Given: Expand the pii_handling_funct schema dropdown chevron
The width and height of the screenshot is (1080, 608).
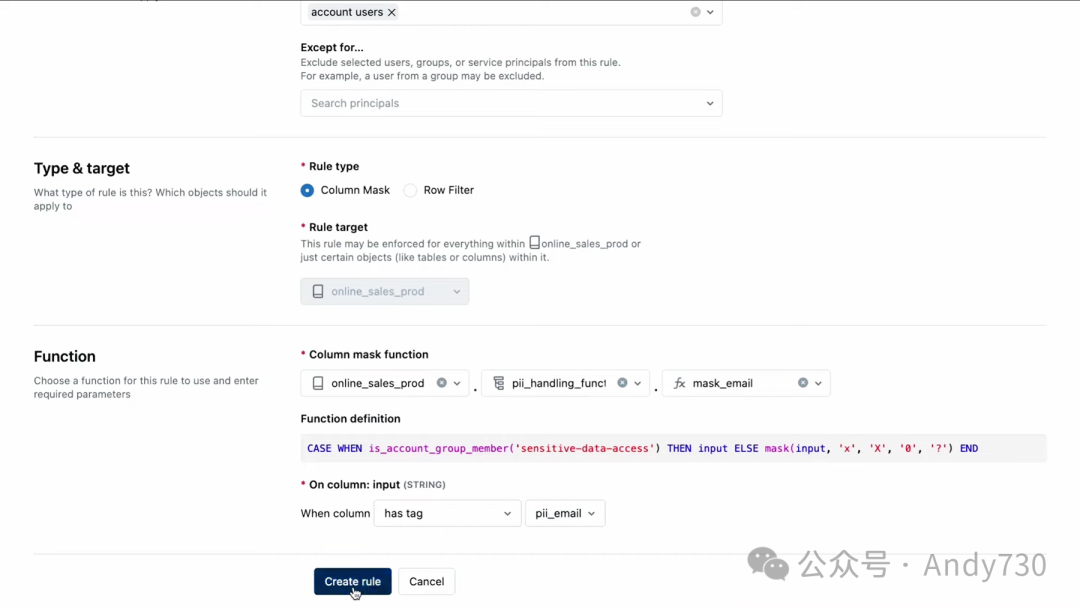Looking at the screenshot, I should pyautogui.click(x=638, y=383).
